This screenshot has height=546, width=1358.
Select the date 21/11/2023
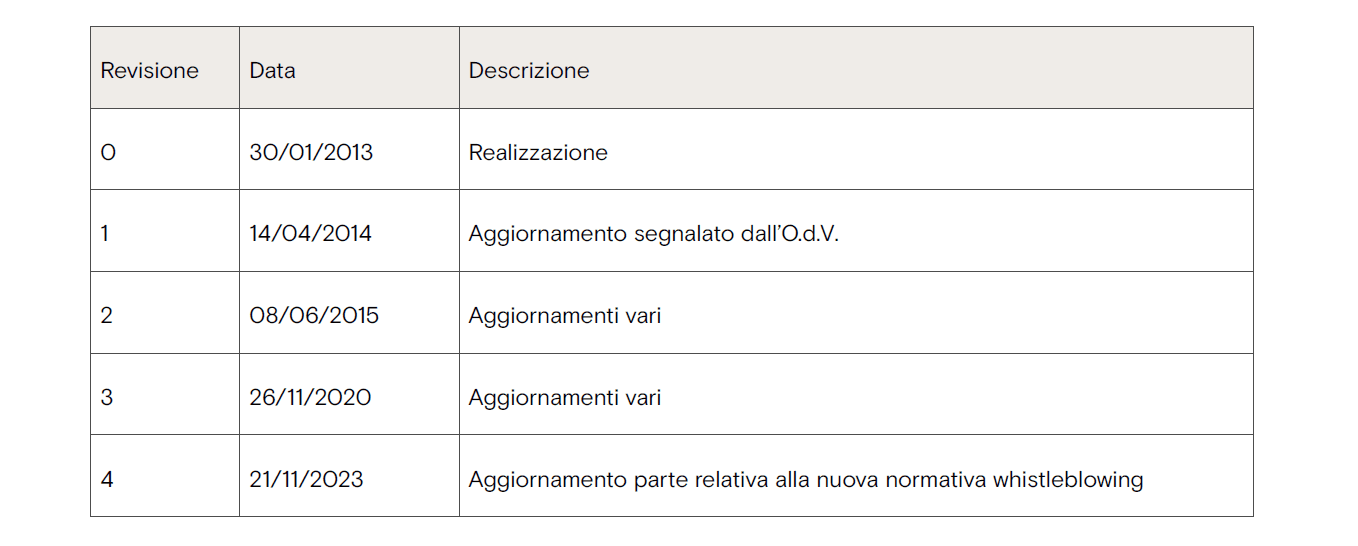click(306, 480)
